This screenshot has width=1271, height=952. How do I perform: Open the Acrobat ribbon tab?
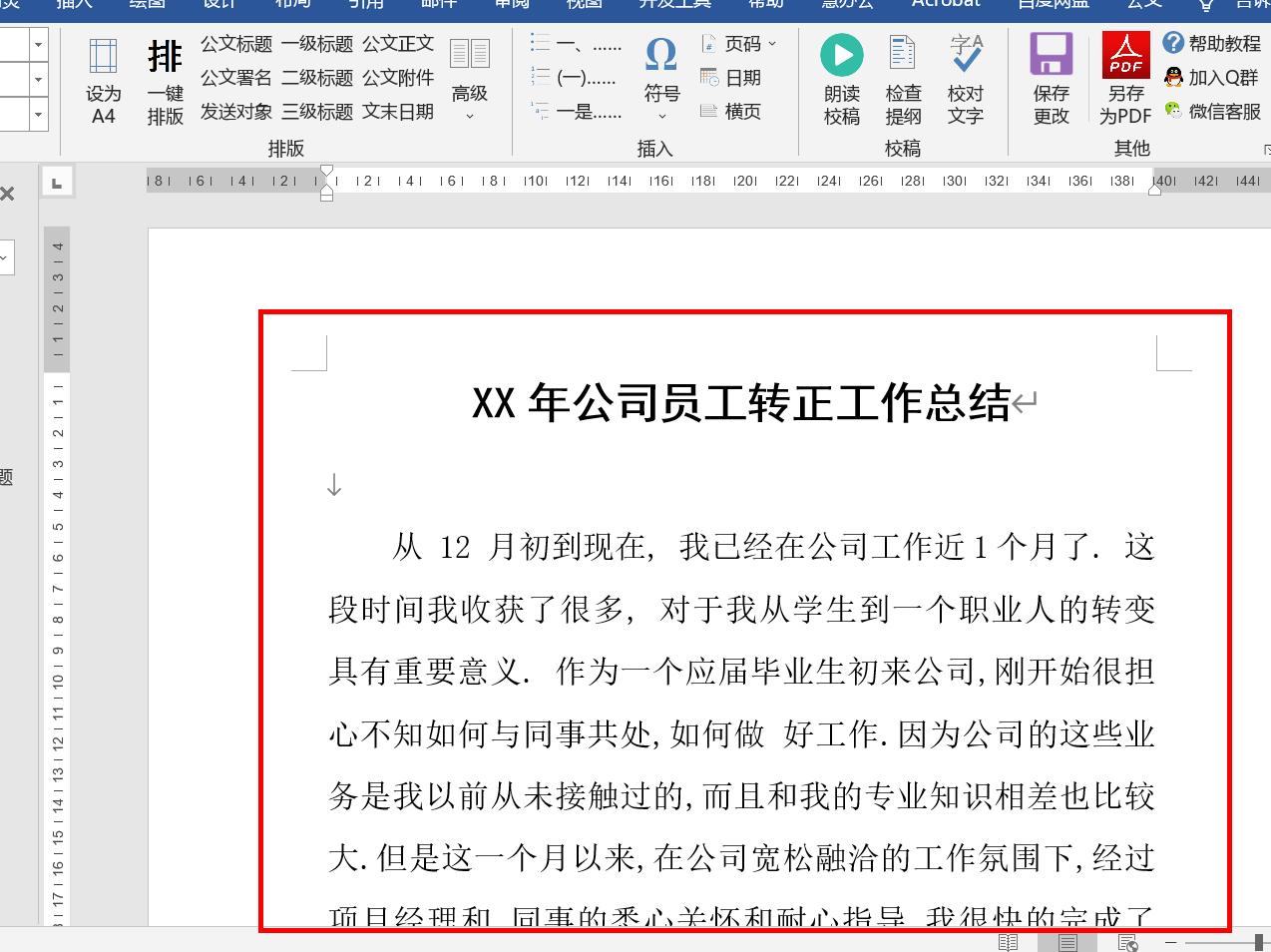pyautogui.click(x=944, y=4)
